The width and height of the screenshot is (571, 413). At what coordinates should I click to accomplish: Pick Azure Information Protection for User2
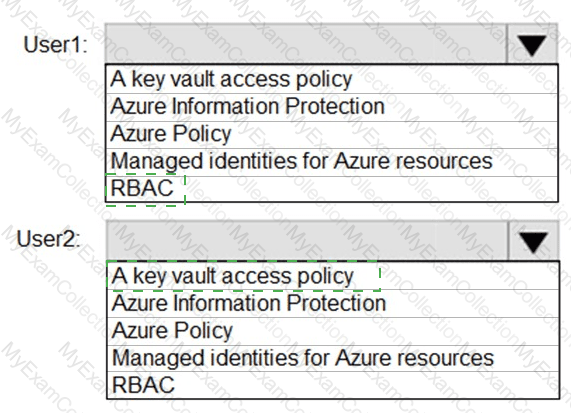tap(333, 303)
